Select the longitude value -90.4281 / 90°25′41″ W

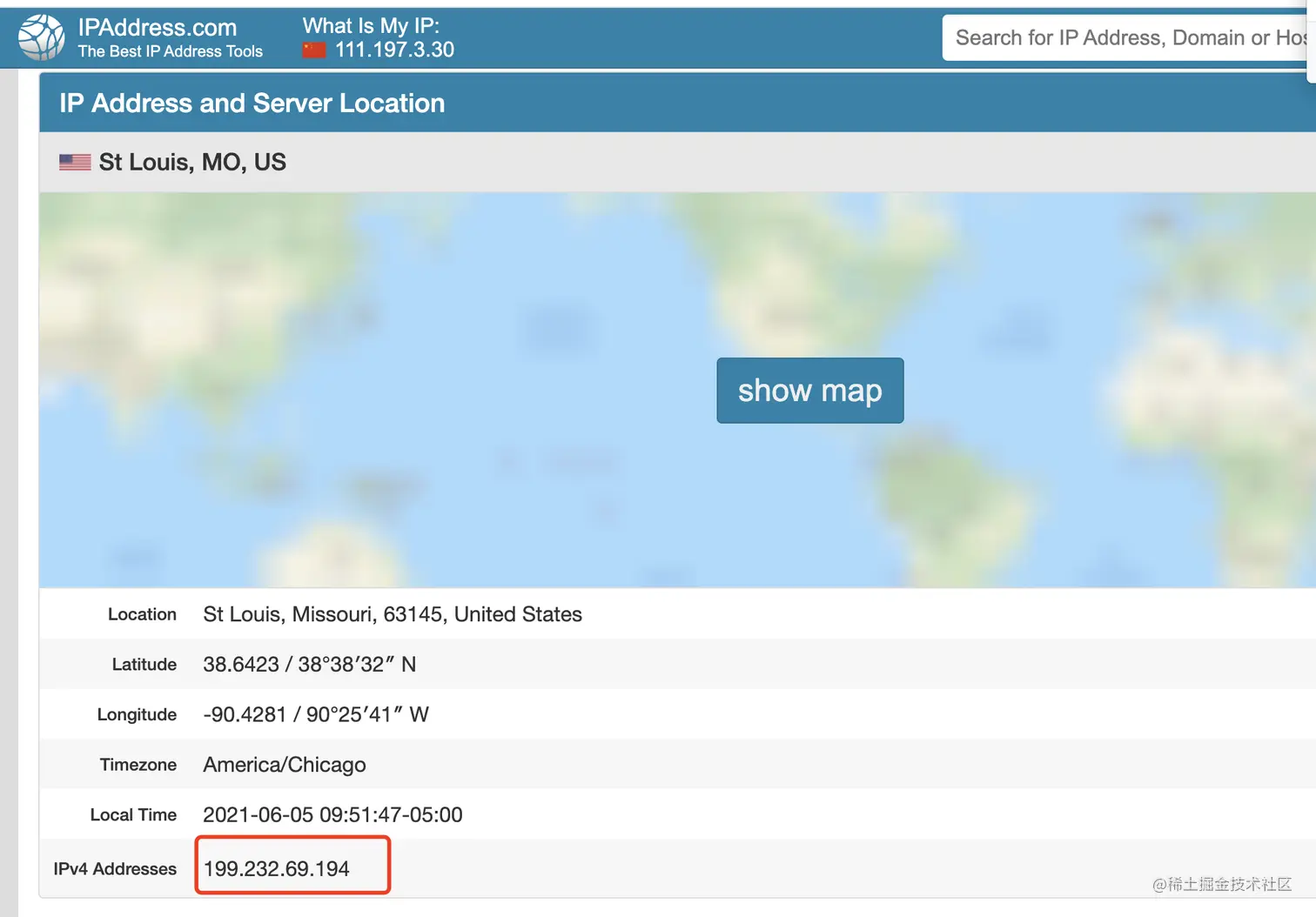point(316,714)
